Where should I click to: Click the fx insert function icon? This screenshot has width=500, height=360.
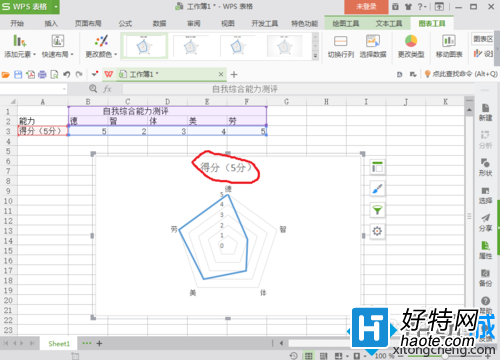point(107,89)
